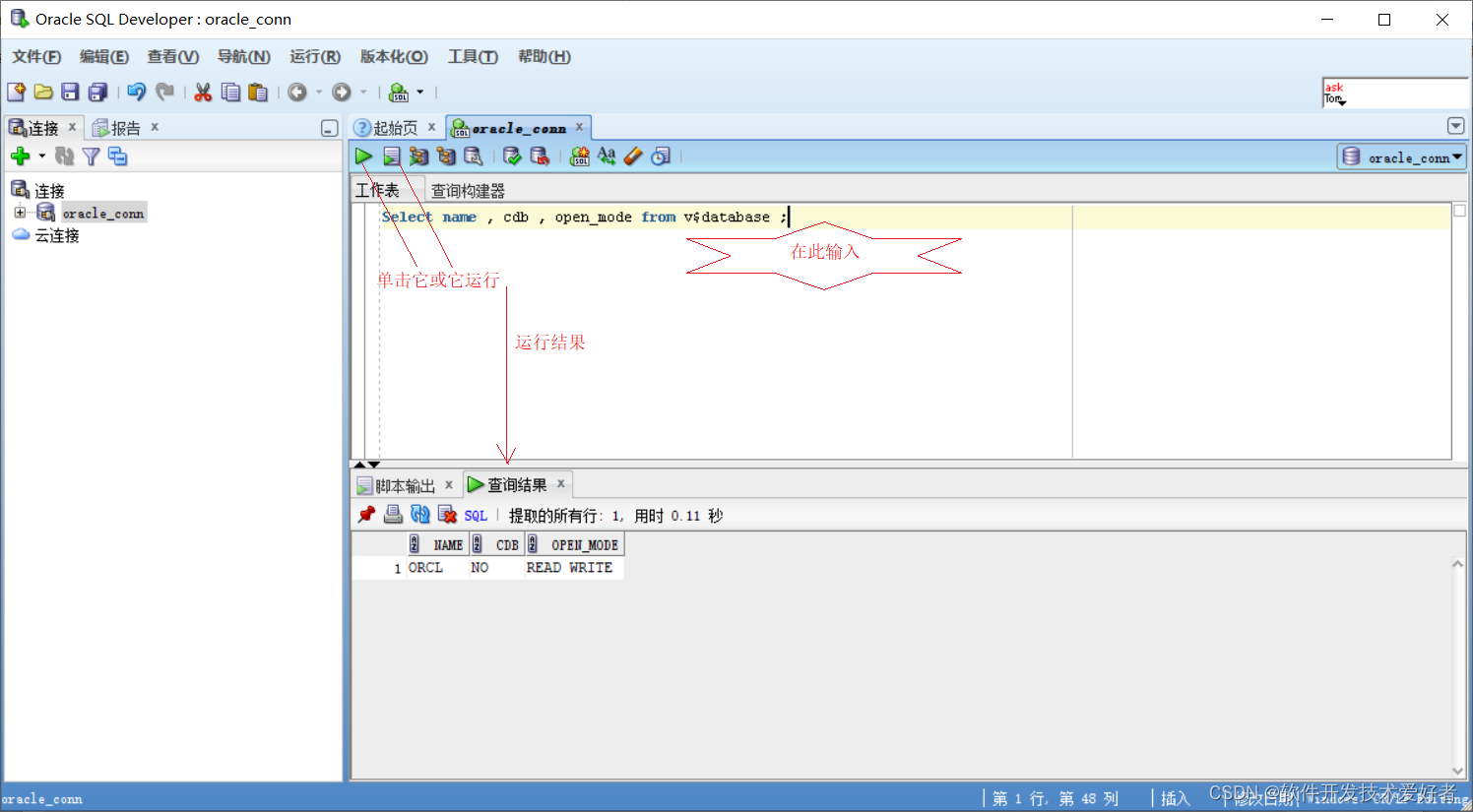Select the 连接 root tree node
1473x812 pixels.
pos(49,190)
